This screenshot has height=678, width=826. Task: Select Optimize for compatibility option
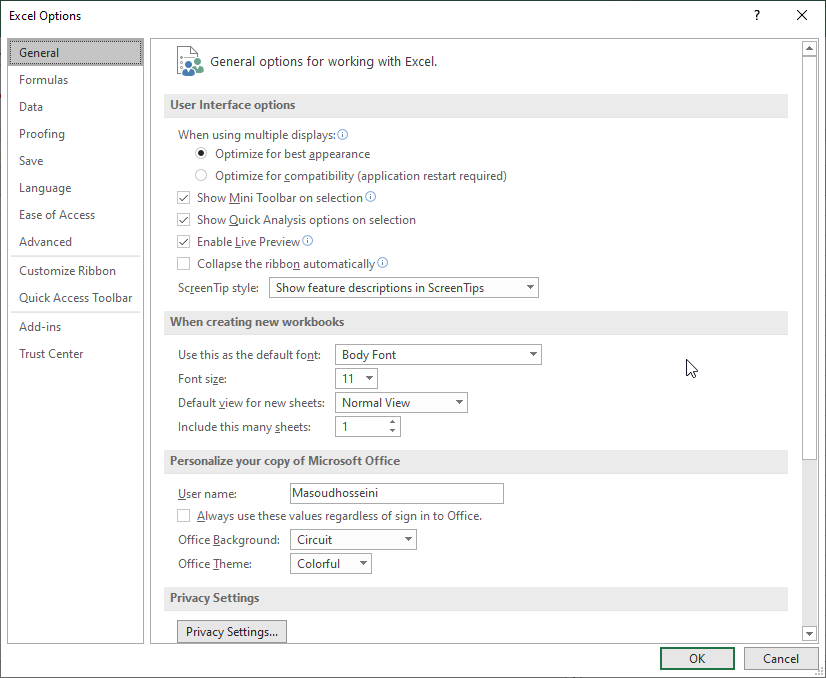(x=201, y=175)
